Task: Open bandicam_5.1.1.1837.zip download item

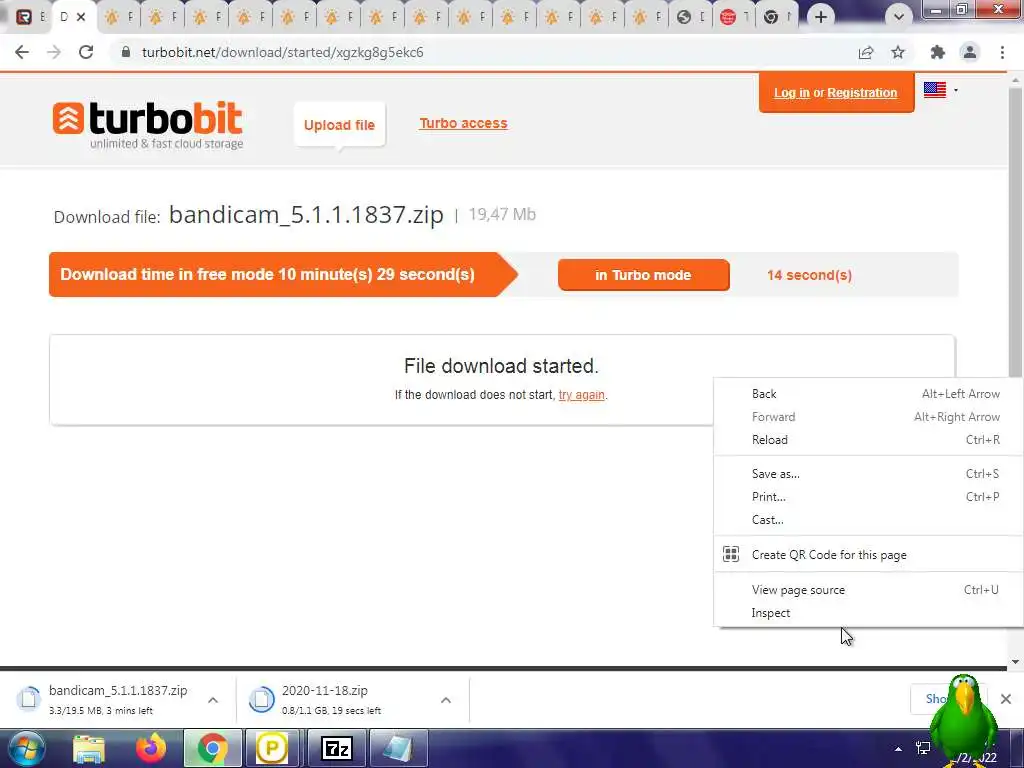Action: [x=104, y=699]
